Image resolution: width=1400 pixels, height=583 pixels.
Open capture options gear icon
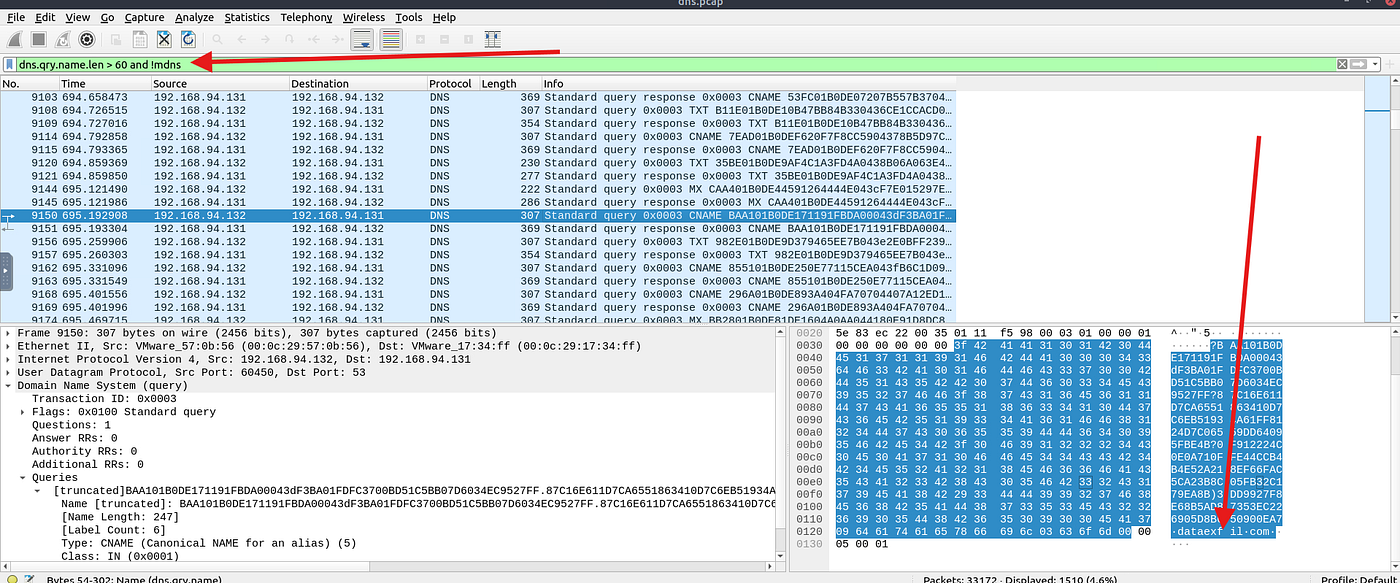87,39
